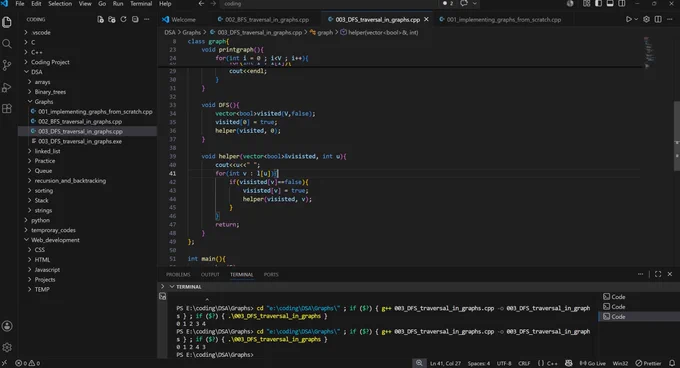The width and height of the screenshot is (680, 368).
Task: Maximize the terminal panel size
Action: 658,274
